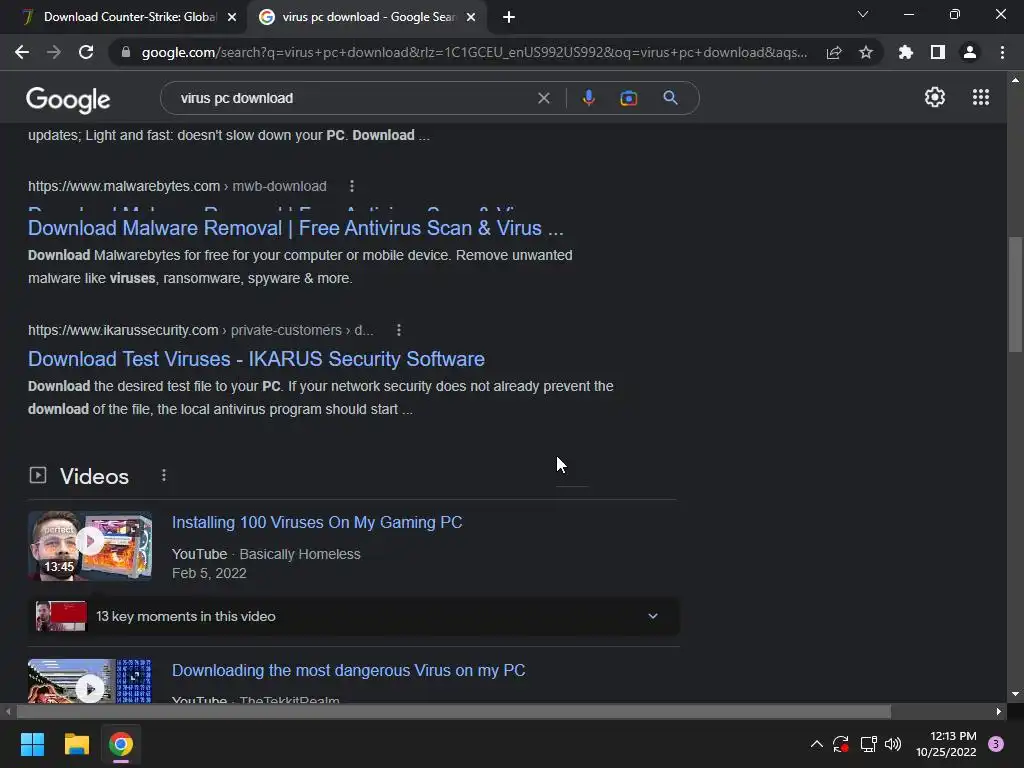Image resolution: width=1024 pixels, height=768 pixels.
Task: Open a new browser tab
Action: pos(509,18)
